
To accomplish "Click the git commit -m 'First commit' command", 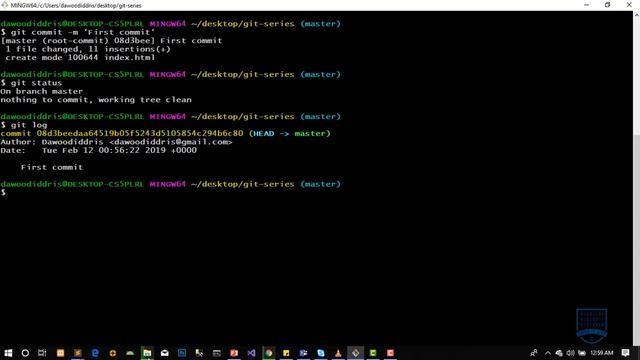I will click(83, 32).
